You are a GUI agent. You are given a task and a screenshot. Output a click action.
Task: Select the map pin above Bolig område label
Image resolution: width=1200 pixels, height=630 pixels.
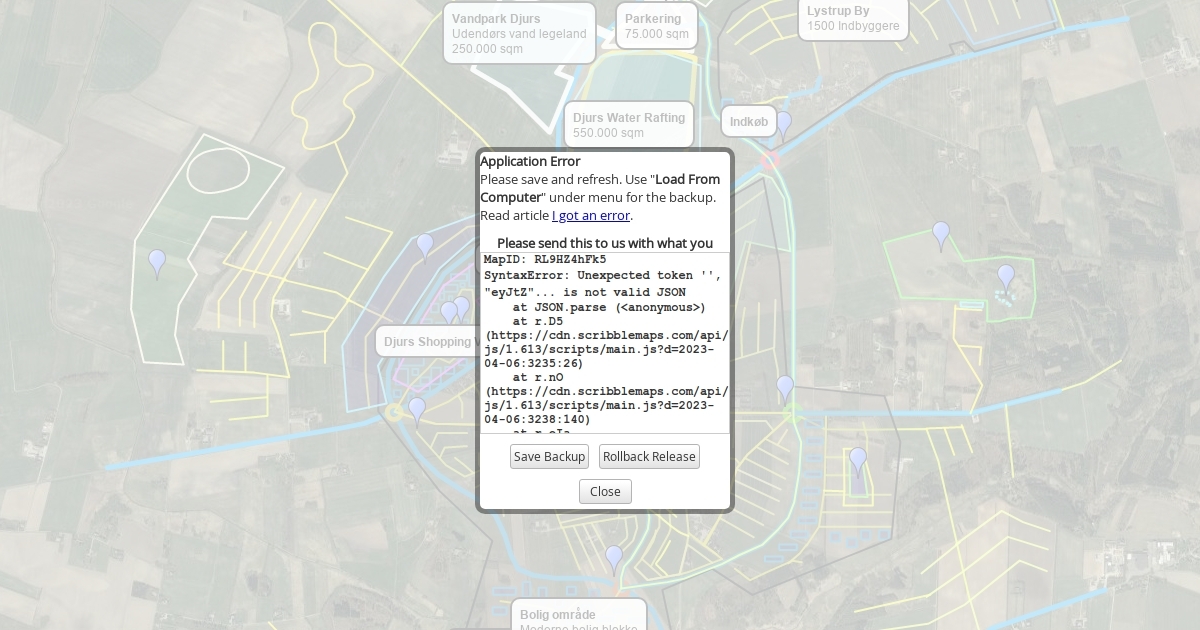click(x=614, y=558)
